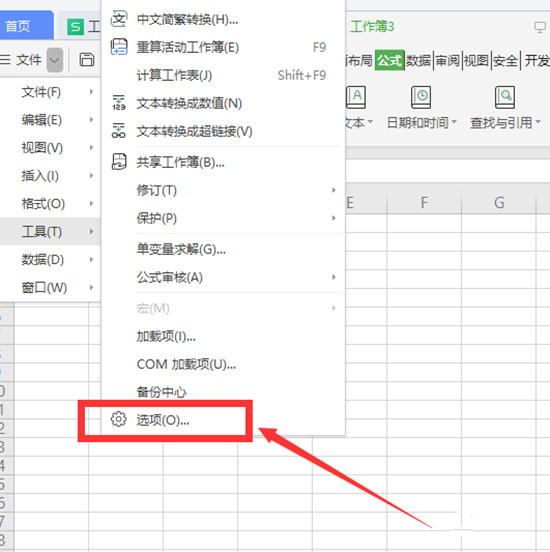Choose 共享工作簿(B)... menu item
This screenshot has width=550, height=552.
(x=223, y=162)
